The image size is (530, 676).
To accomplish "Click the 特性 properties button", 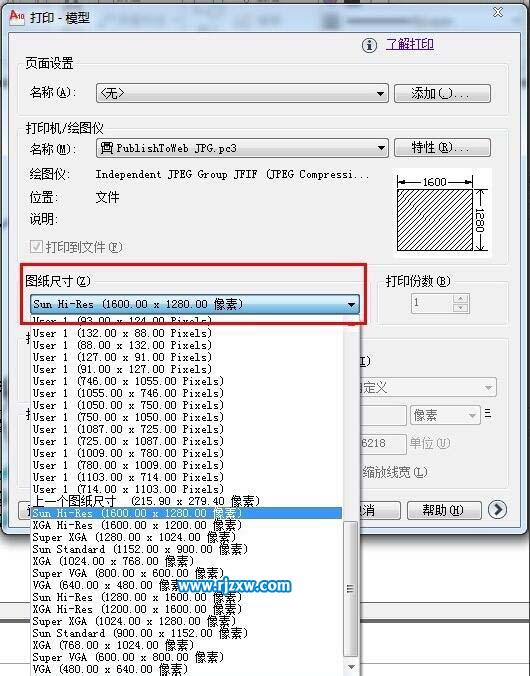I will 442,148.
